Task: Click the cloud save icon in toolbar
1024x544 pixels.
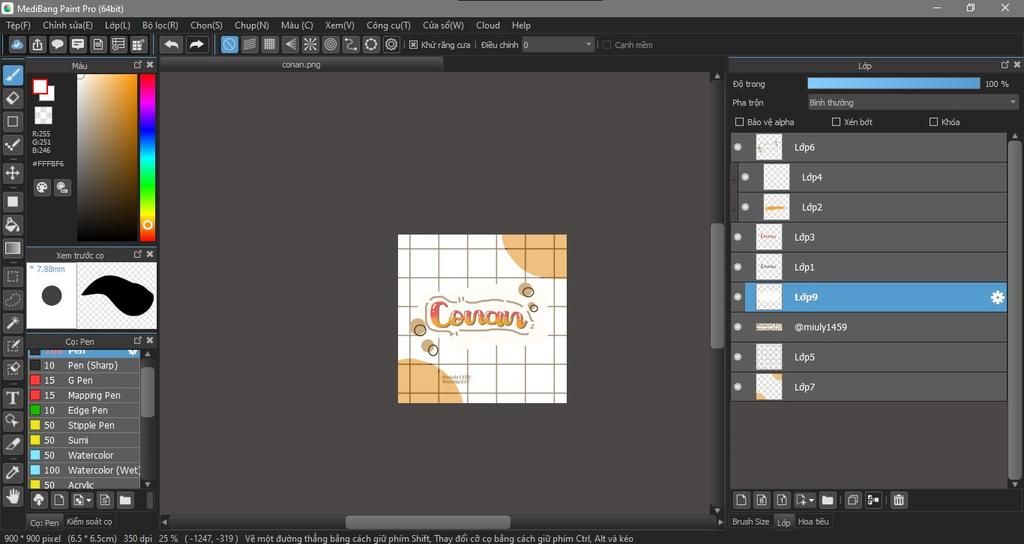Action: click(18, 44)
